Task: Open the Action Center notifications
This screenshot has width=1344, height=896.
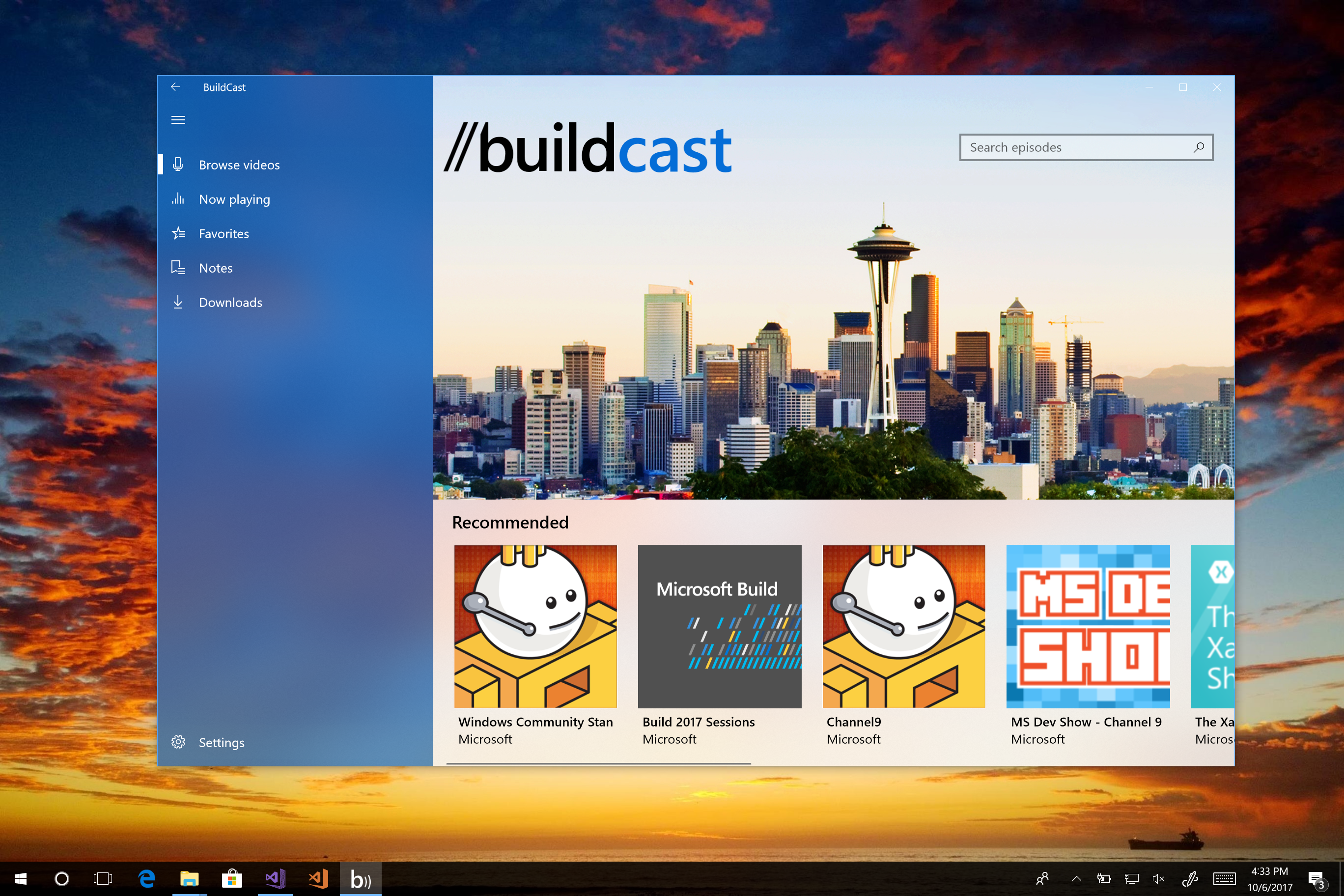Action: click(x=1316, y=879)
